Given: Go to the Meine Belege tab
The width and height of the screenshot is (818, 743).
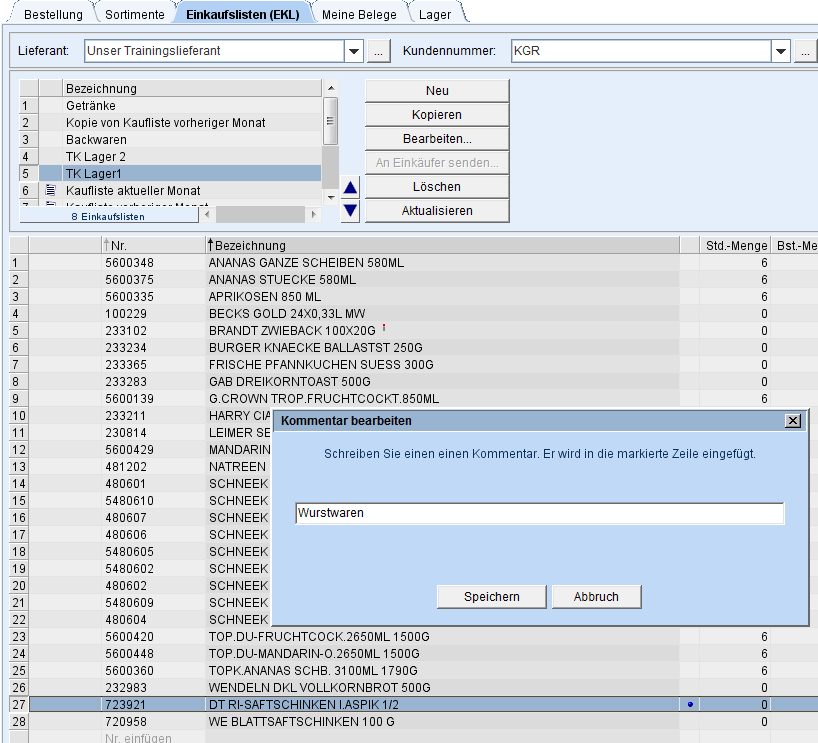Looking at the screenshot, I should [359, 14].
